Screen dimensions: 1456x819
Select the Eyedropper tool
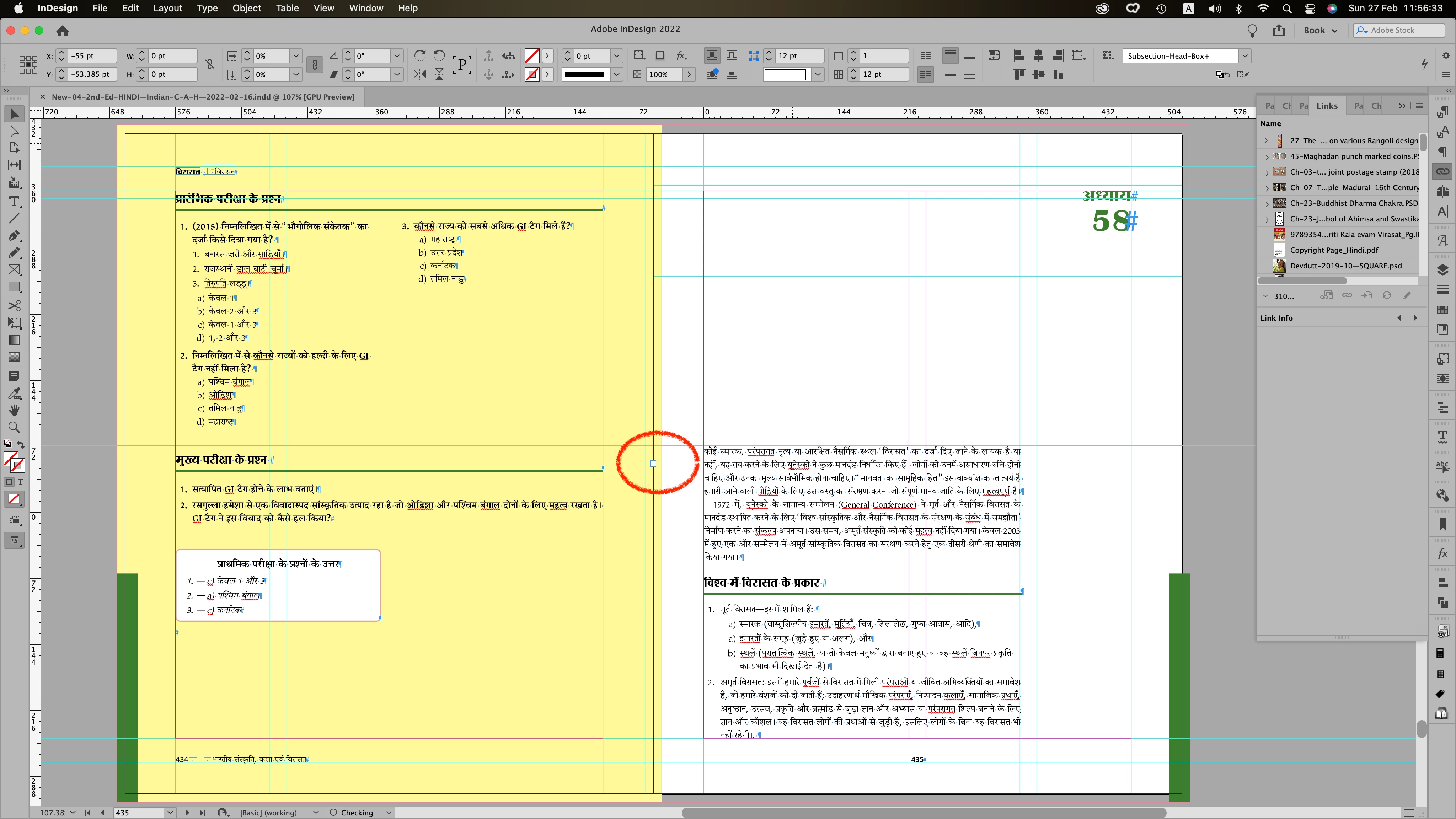15,394
